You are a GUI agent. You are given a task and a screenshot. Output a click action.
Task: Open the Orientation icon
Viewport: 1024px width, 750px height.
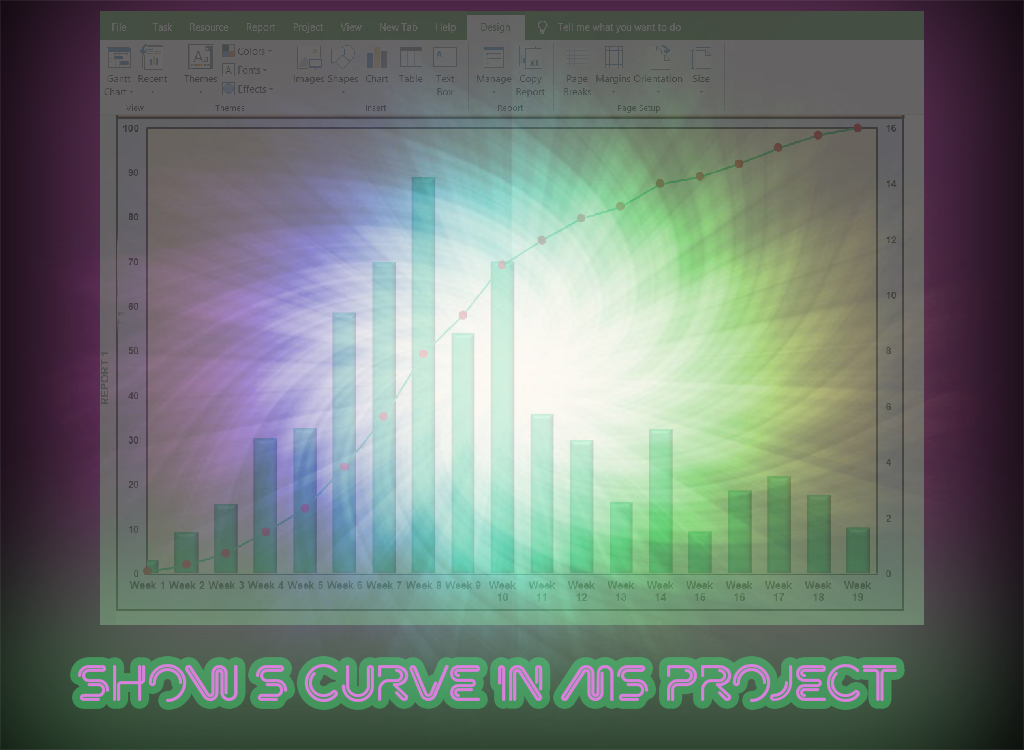(x=660, y=57)
